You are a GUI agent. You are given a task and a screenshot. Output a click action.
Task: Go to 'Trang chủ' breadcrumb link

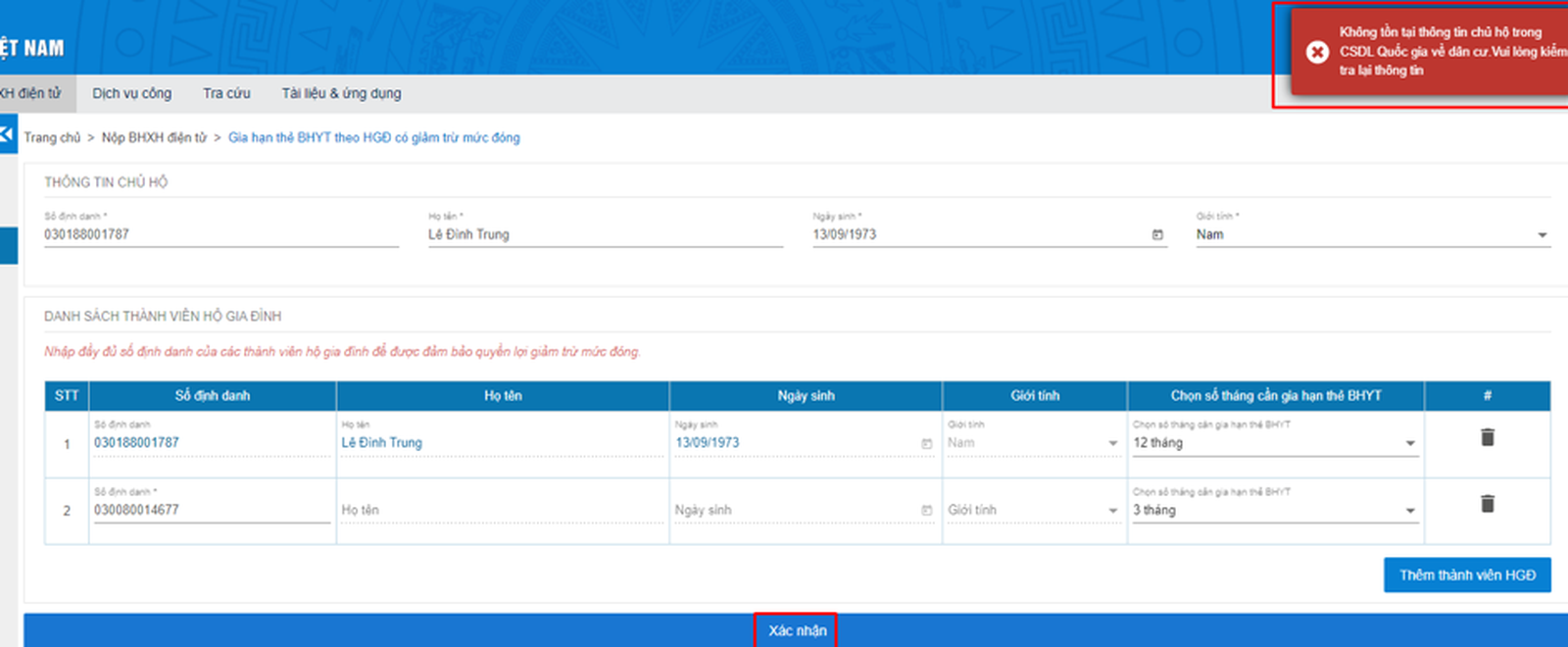pos(52,138)
